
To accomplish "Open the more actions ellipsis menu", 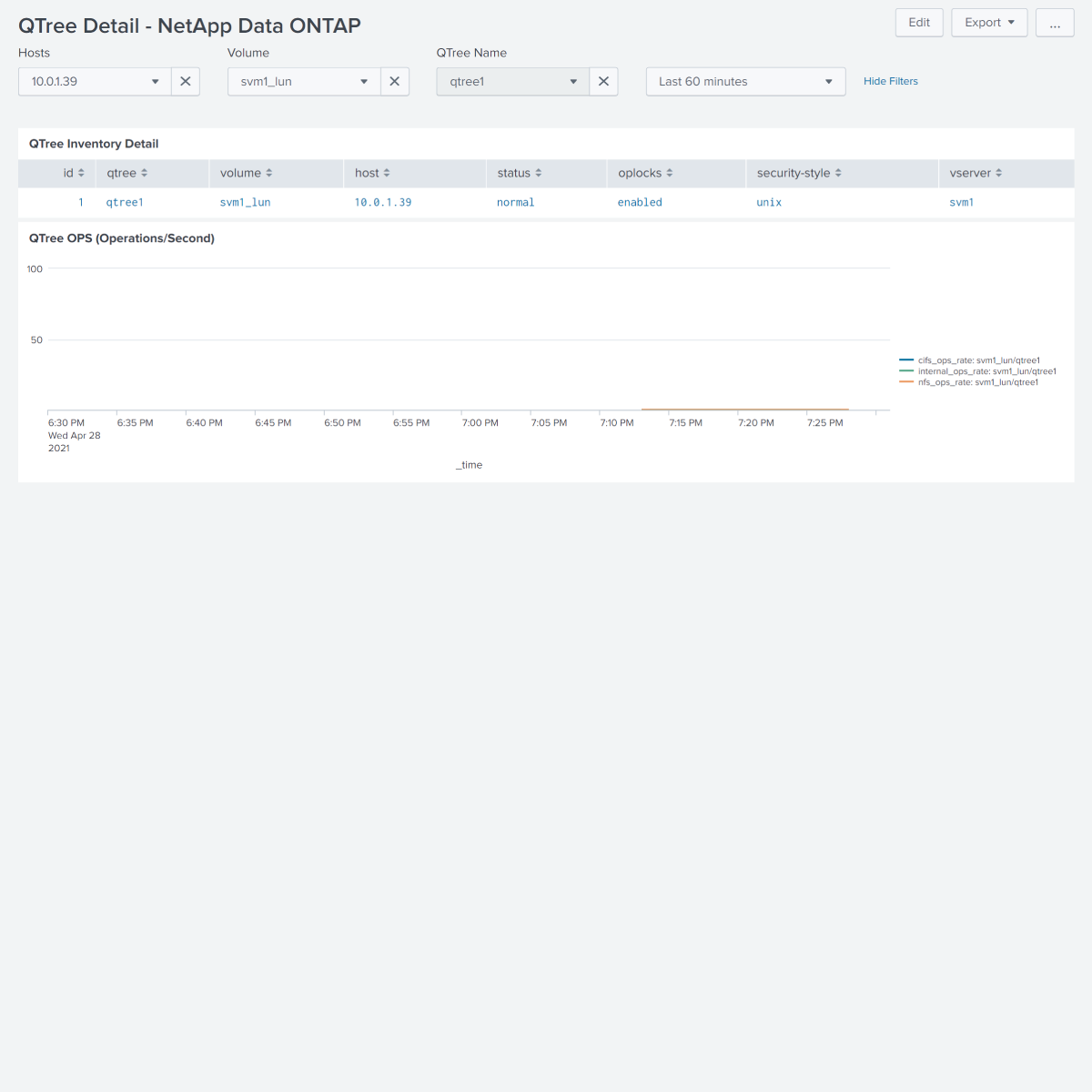I will pyautogui.click(x=1055, y=23).
